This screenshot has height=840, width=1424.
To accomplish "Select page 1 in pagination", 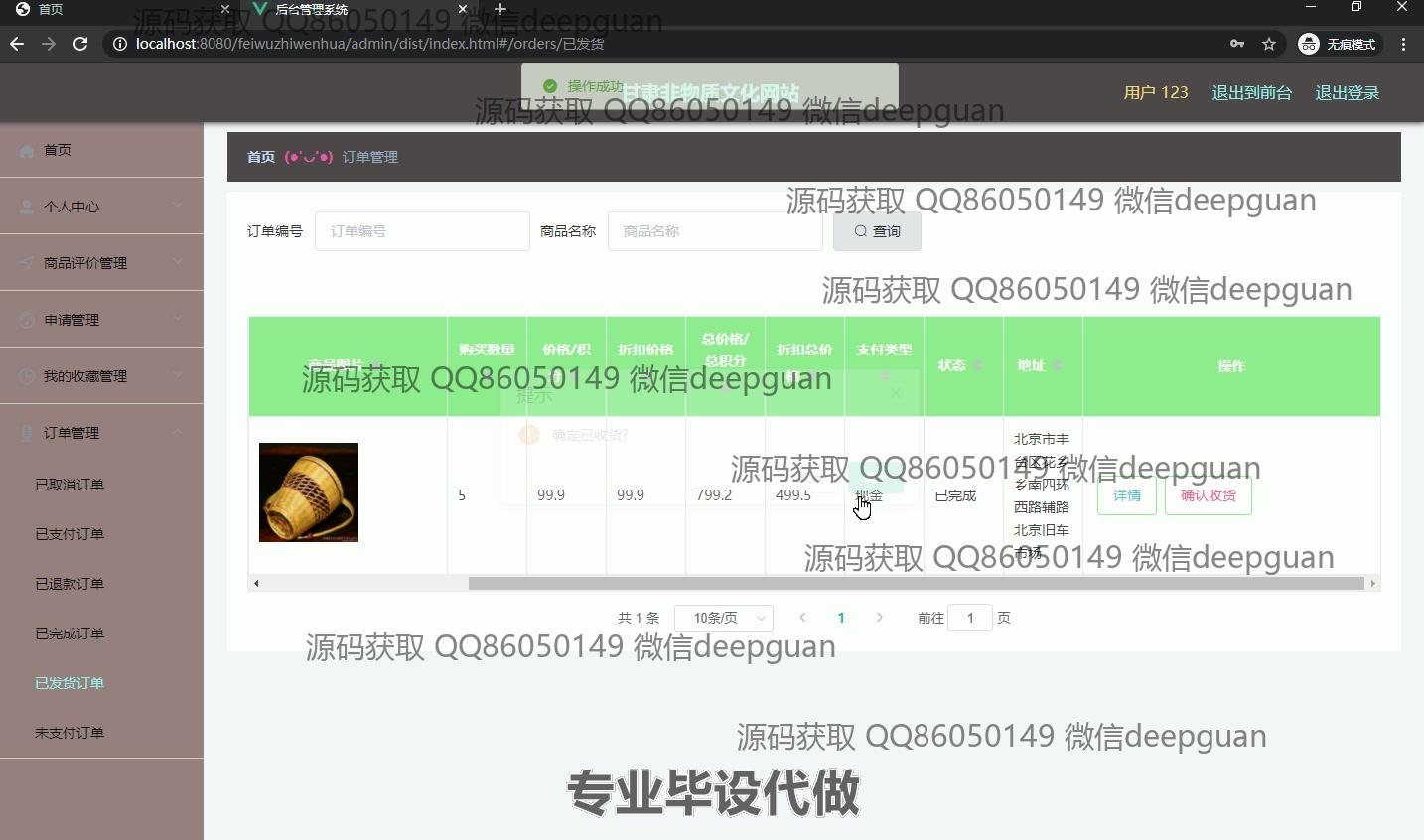I will coord(841,618).
